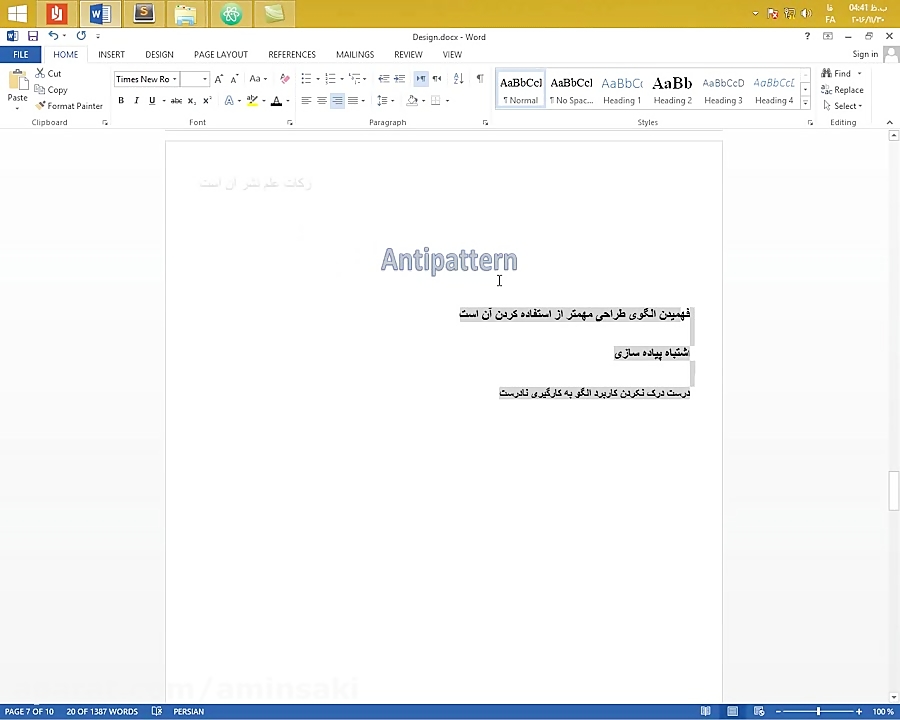Select center alignment in the Paragraph group
This screenshot has width=900, height=720.
tap(321, 100)
